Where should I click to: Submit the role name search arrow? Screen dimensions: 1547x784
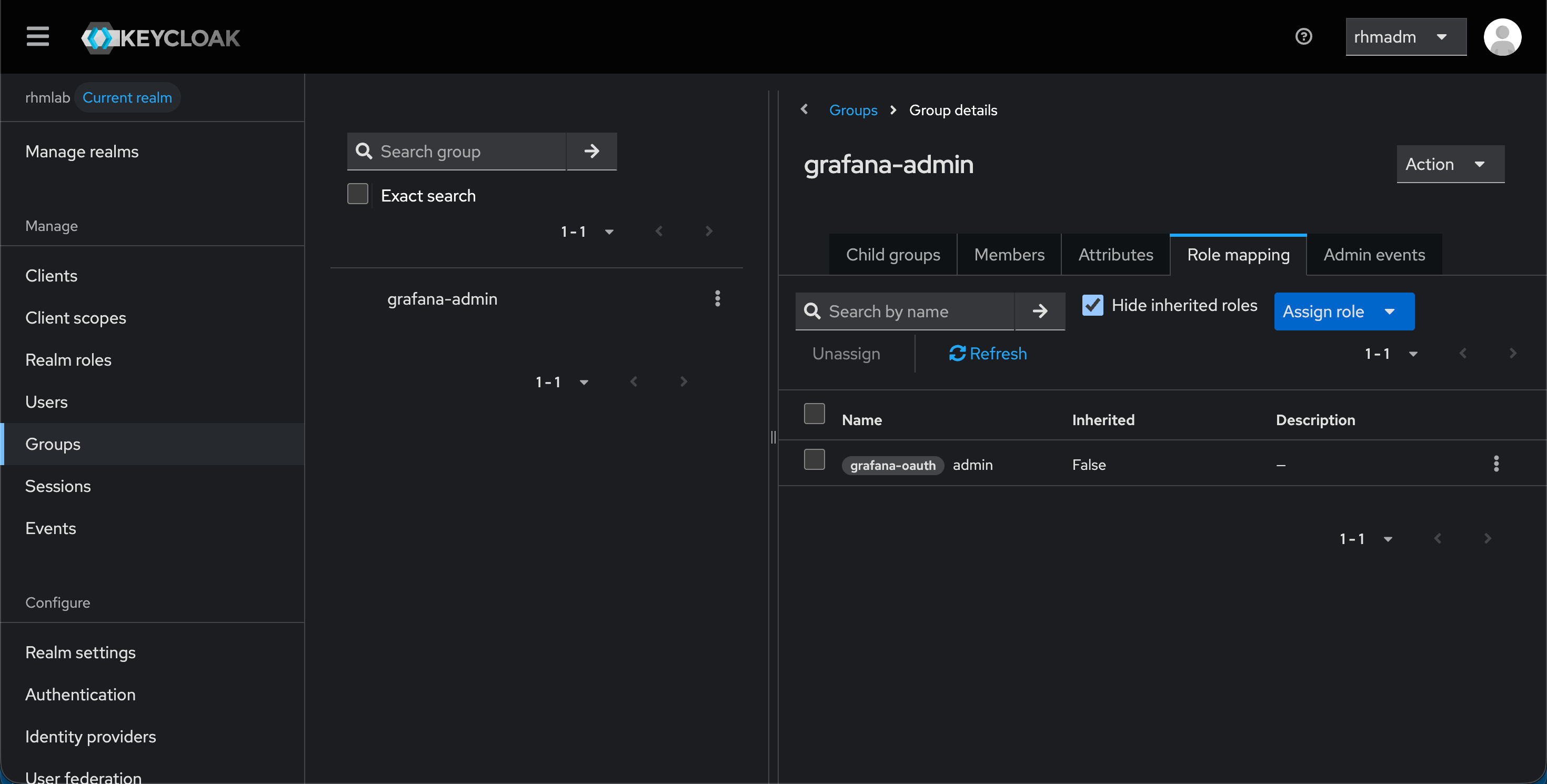(x=1040, y=311)
